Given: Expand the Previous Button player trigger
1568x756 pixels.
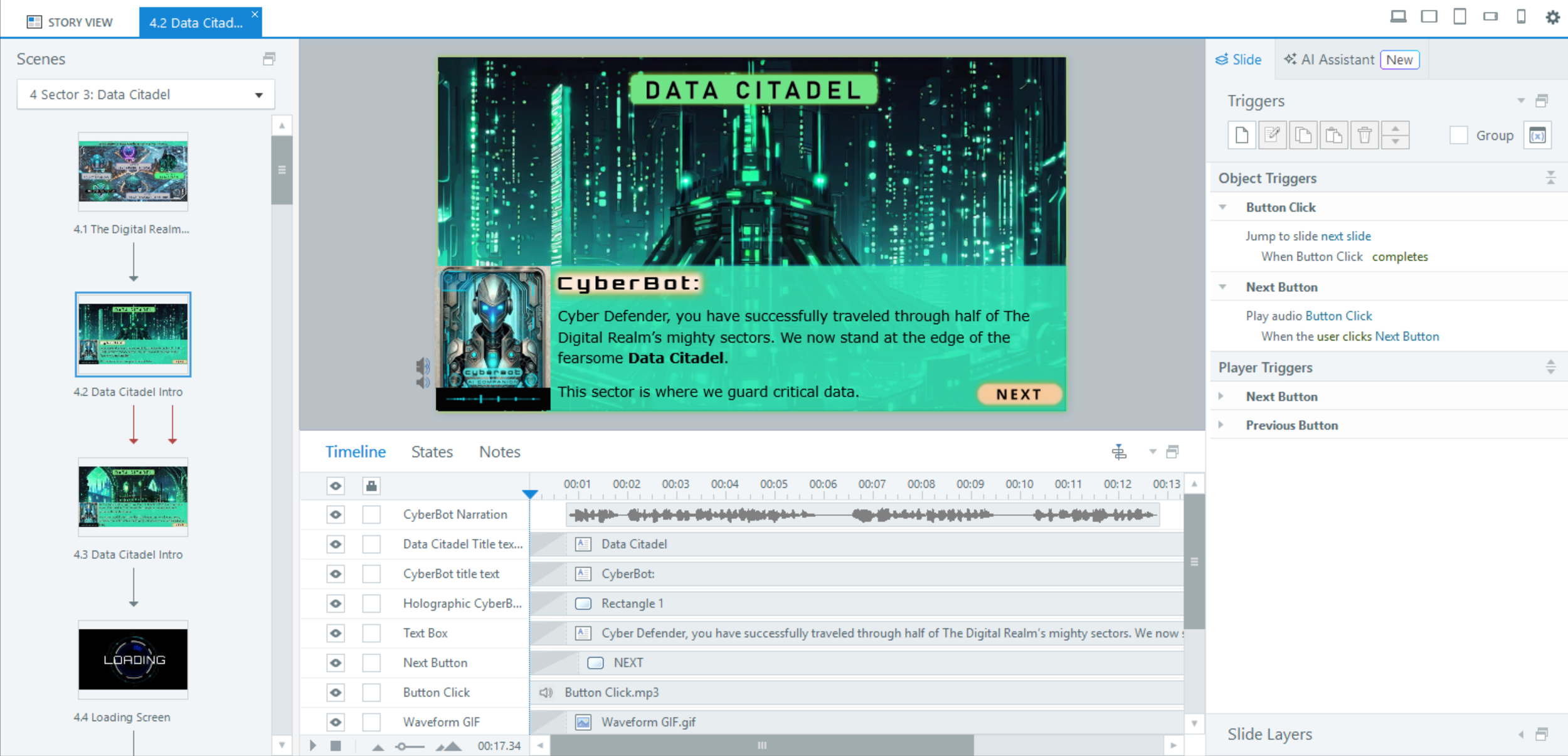Looking at the screenshot, I should [x=1221, y=425].
